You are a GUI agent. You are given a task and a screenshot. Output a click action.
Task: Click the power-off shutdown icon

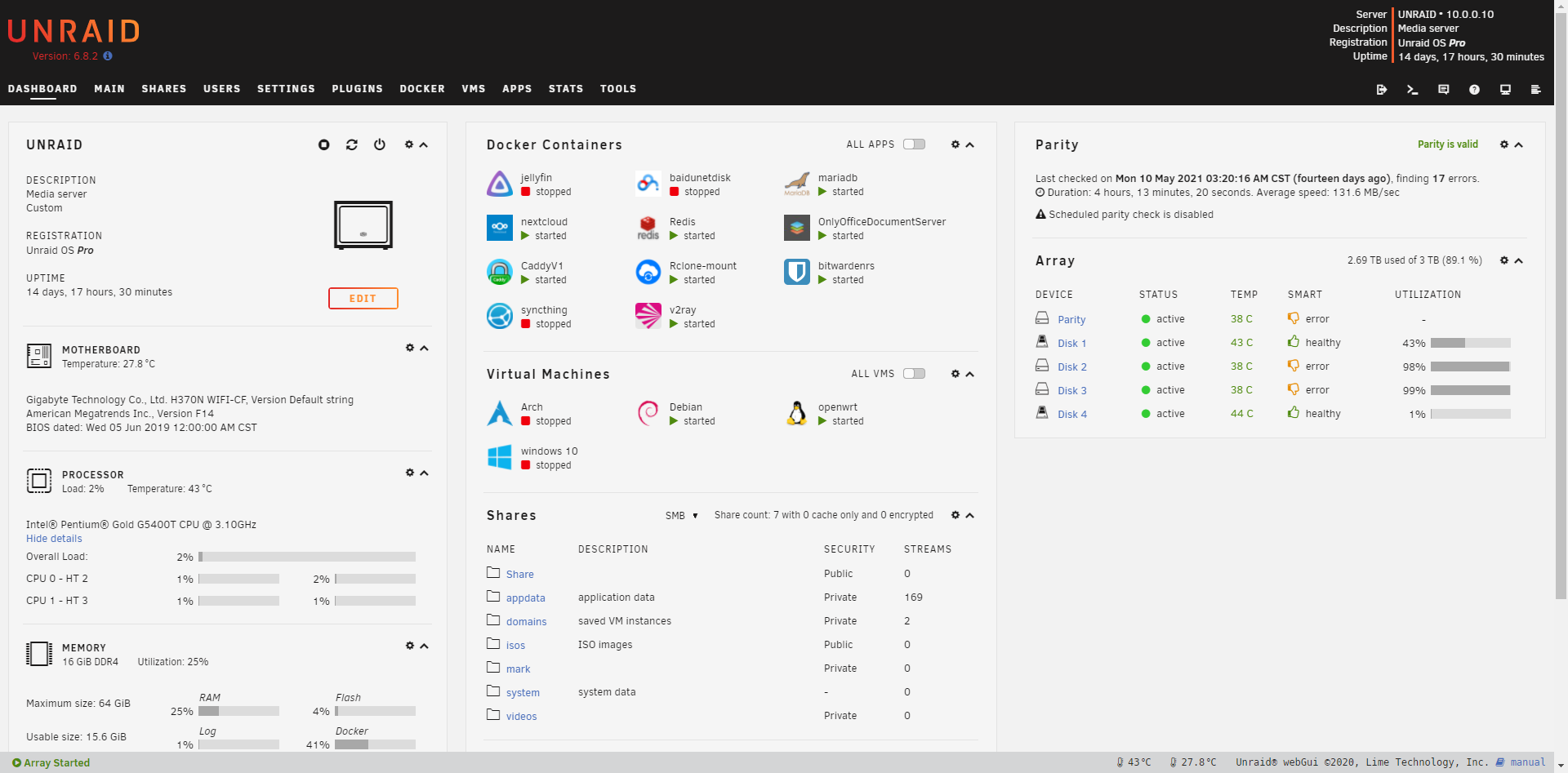click(380, 144)
